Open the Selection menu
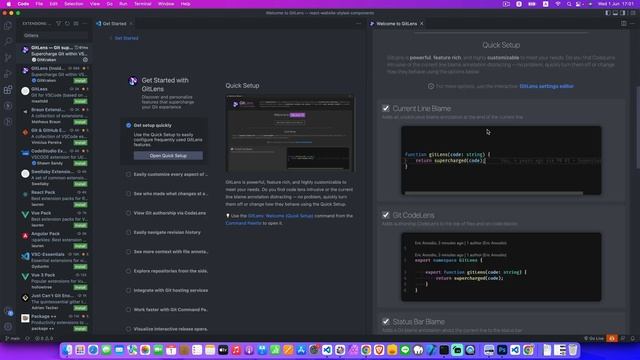 coord(74,4)
